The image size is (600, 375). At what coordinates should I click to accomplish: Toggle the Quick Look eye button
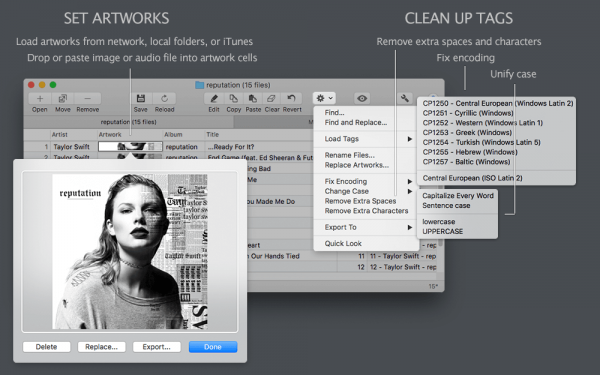click(x=362, y=98)
